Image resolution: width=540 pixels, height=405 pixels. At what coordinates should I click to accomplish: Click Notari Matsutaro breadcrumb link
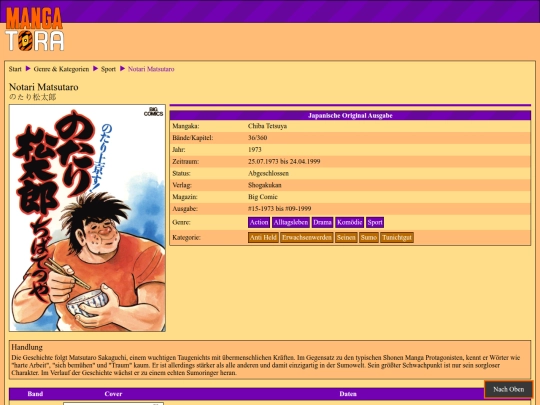[151, 69]
